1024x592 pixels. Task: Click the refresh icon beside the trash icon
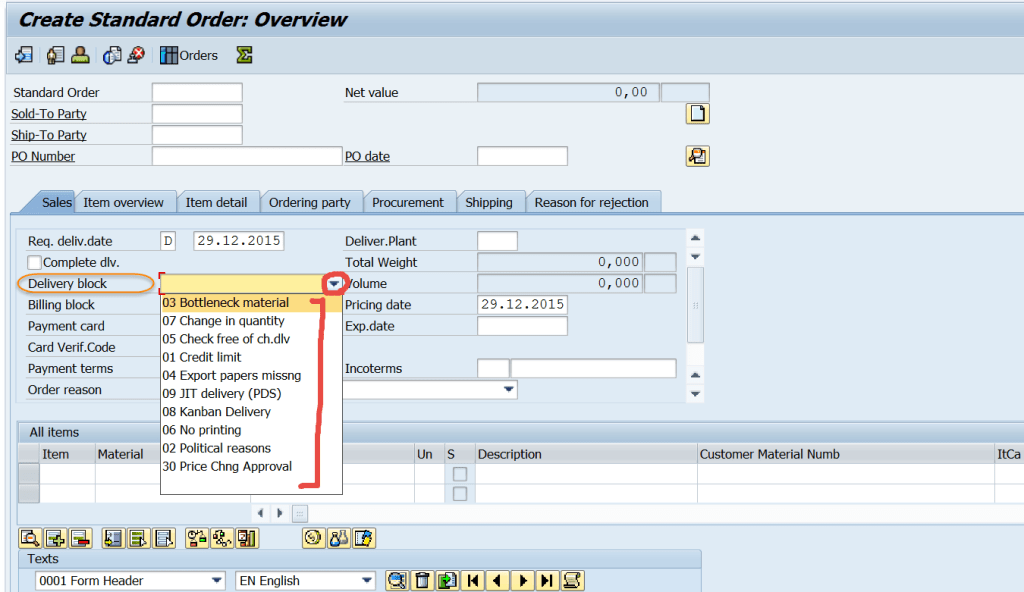coord(446,580)
